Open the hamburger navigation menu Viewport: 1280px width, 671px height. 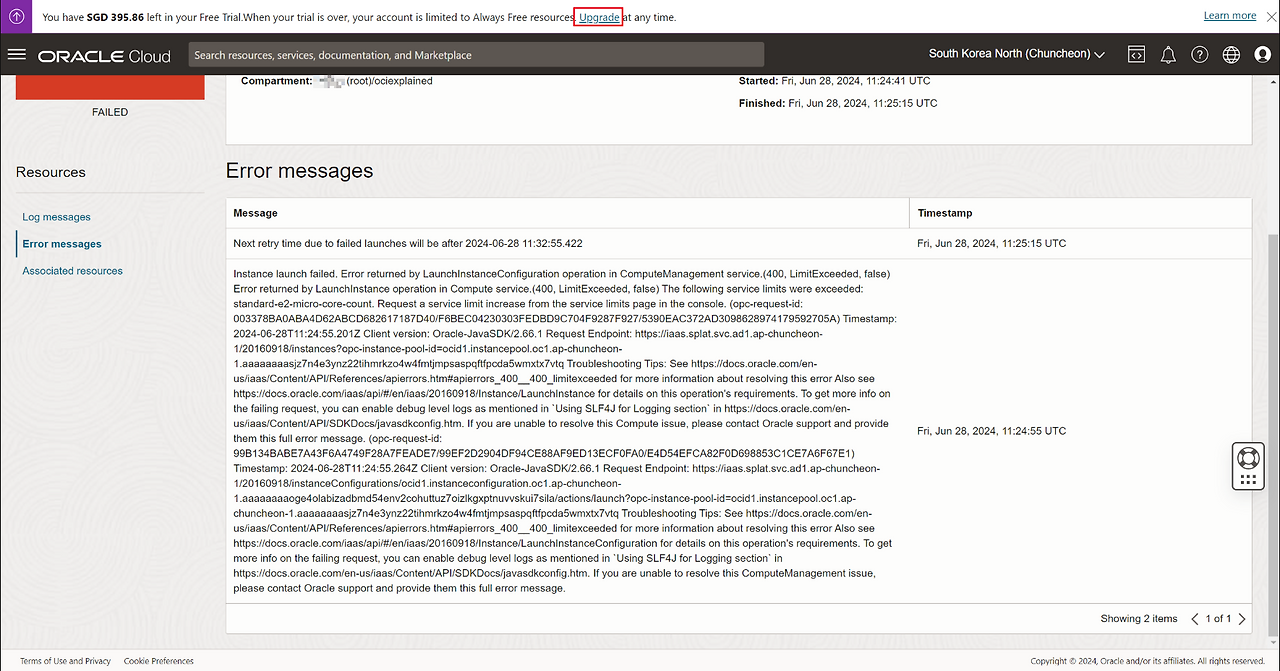coord(16,55)
